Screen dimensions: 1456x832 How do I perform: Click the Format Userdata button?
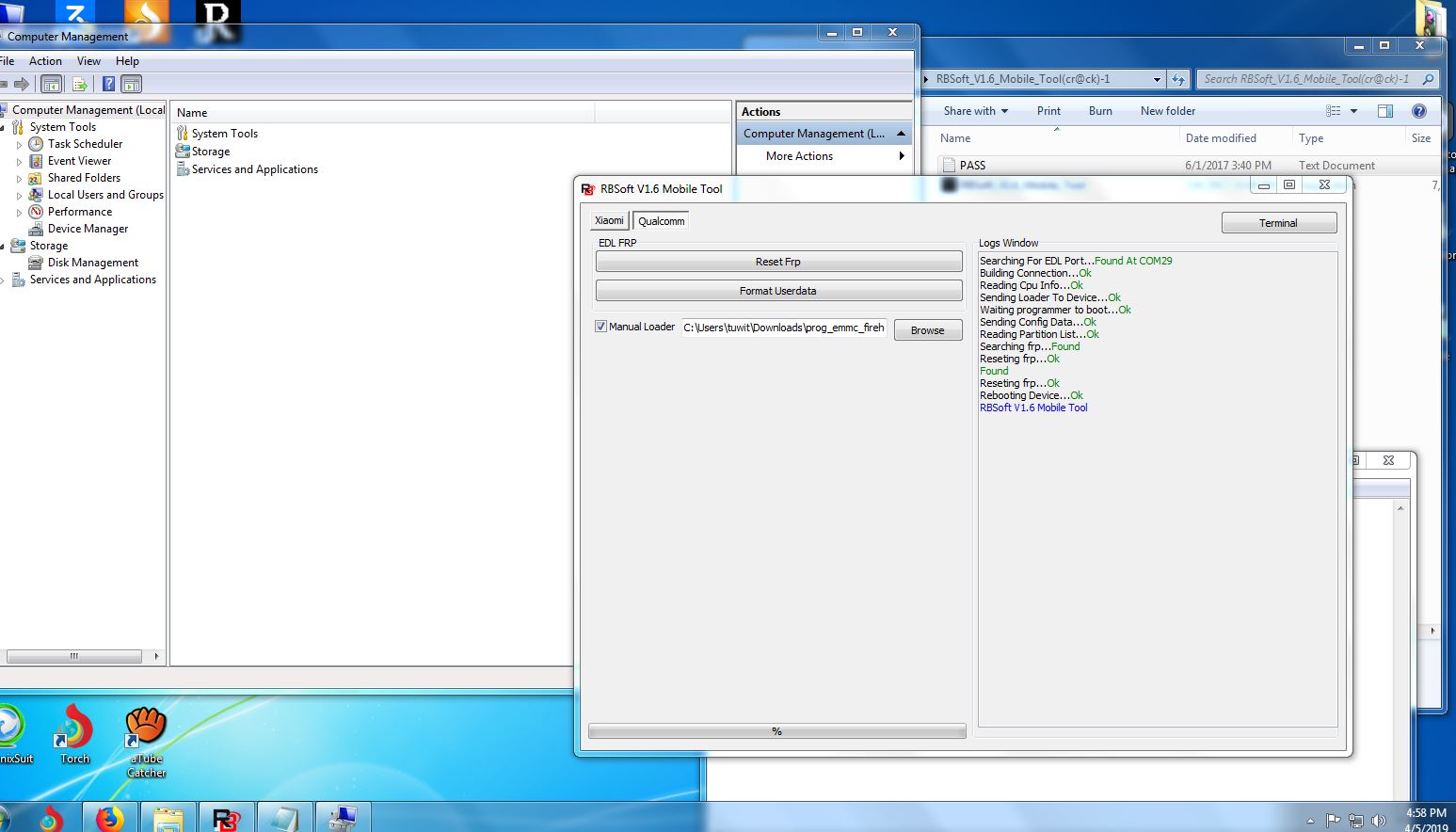[778, 291]
